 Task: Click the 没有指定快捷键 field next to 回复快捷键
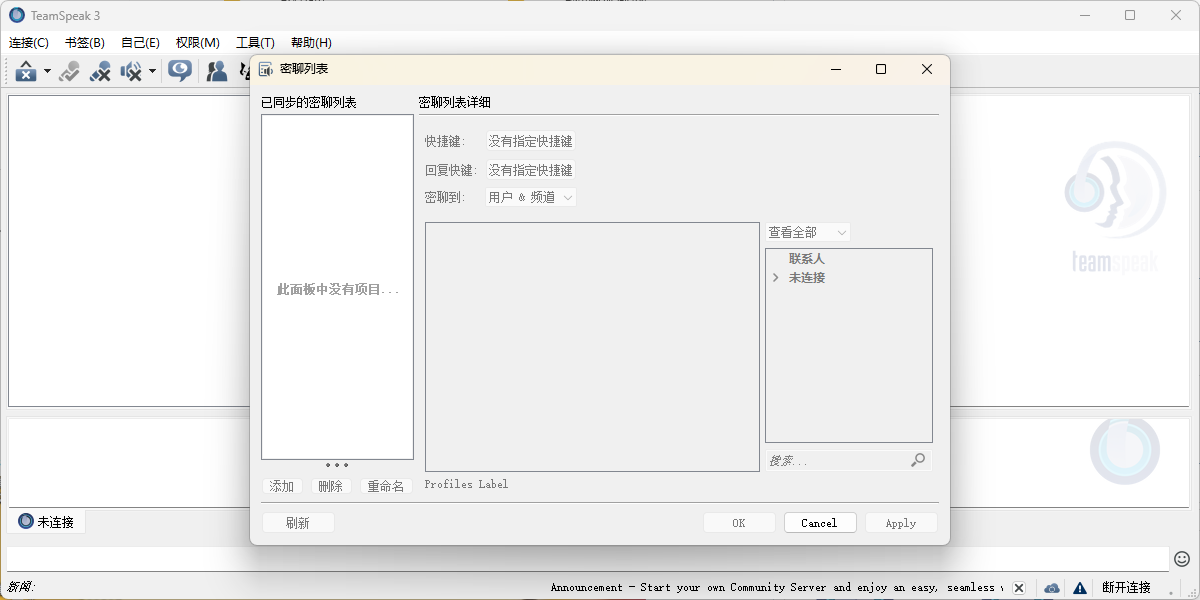coord(530,170)
